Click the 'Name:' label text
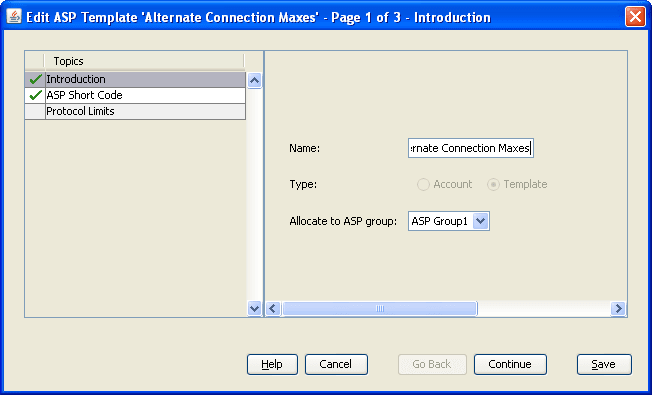The image size is (652, 395). pyautogui.click(x=304, y=148)
